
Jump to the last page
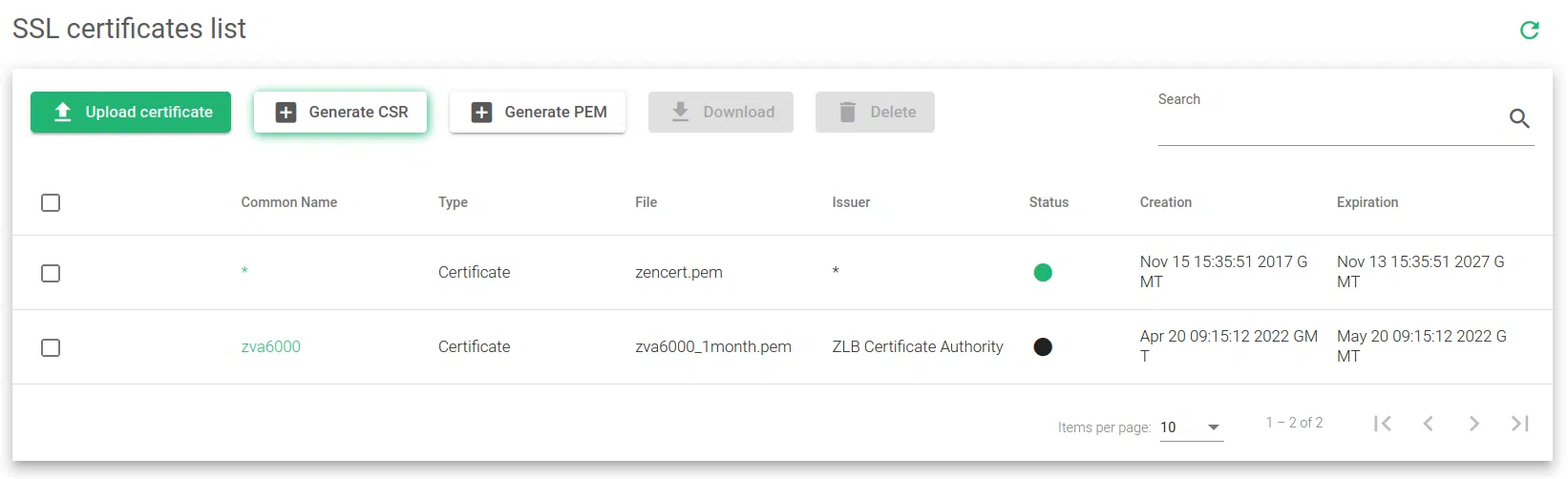(1519, 424)
